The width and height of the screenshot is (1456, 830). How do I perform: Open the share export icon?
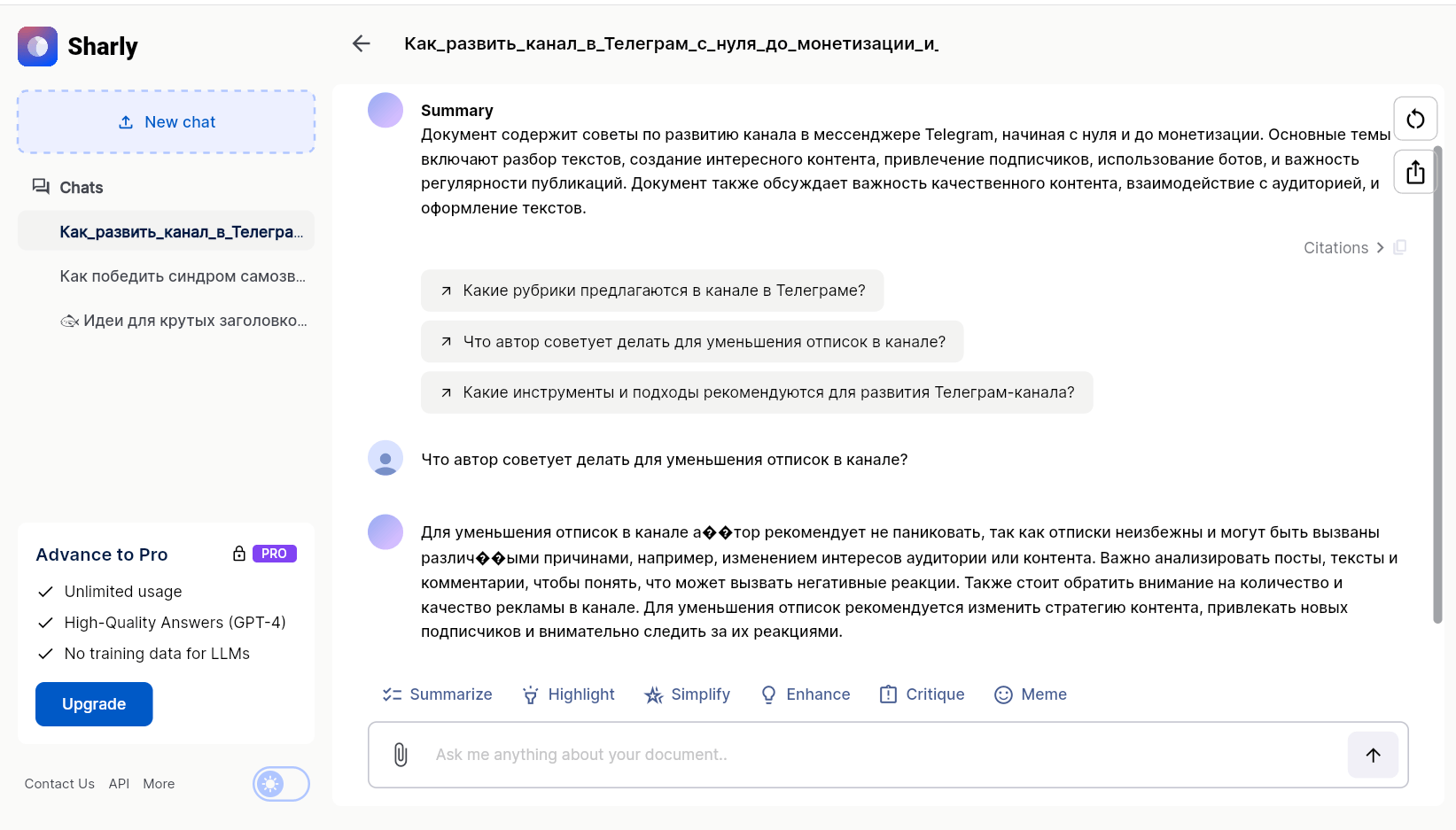click(1415, 172)
